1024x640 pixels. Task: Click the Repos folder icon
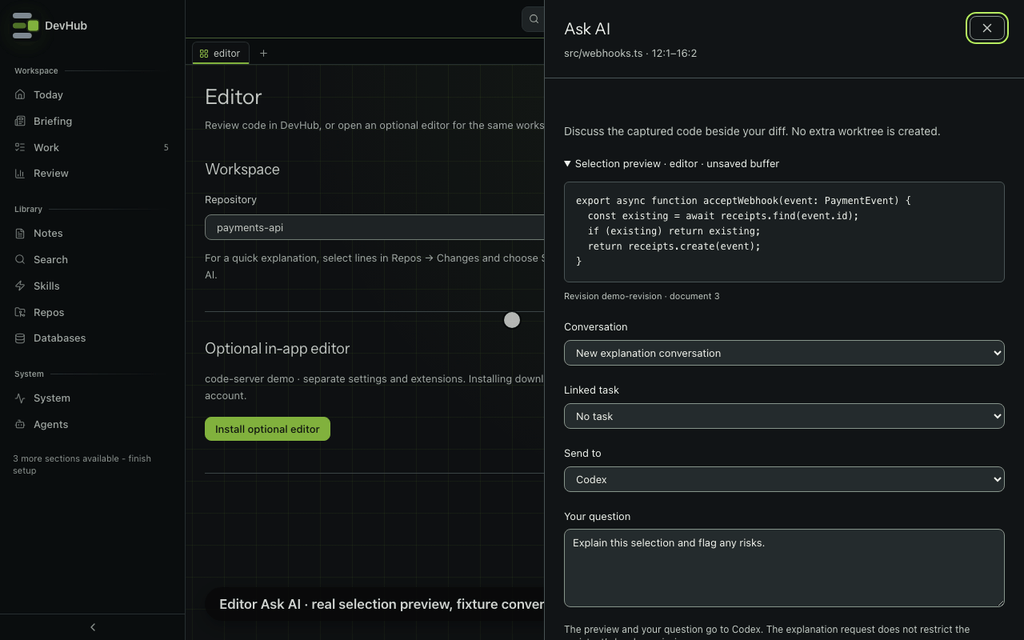(20, 312)
